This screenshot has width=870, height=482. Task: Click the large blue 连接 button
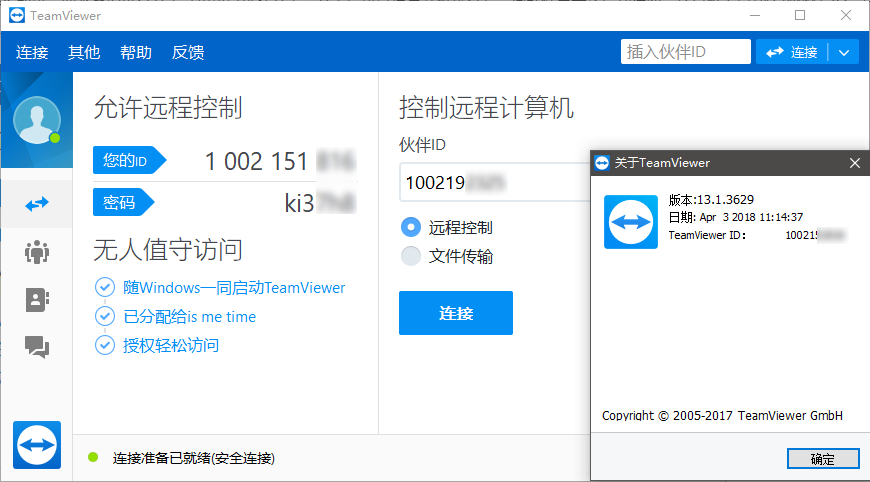click(x=456, y=313)
